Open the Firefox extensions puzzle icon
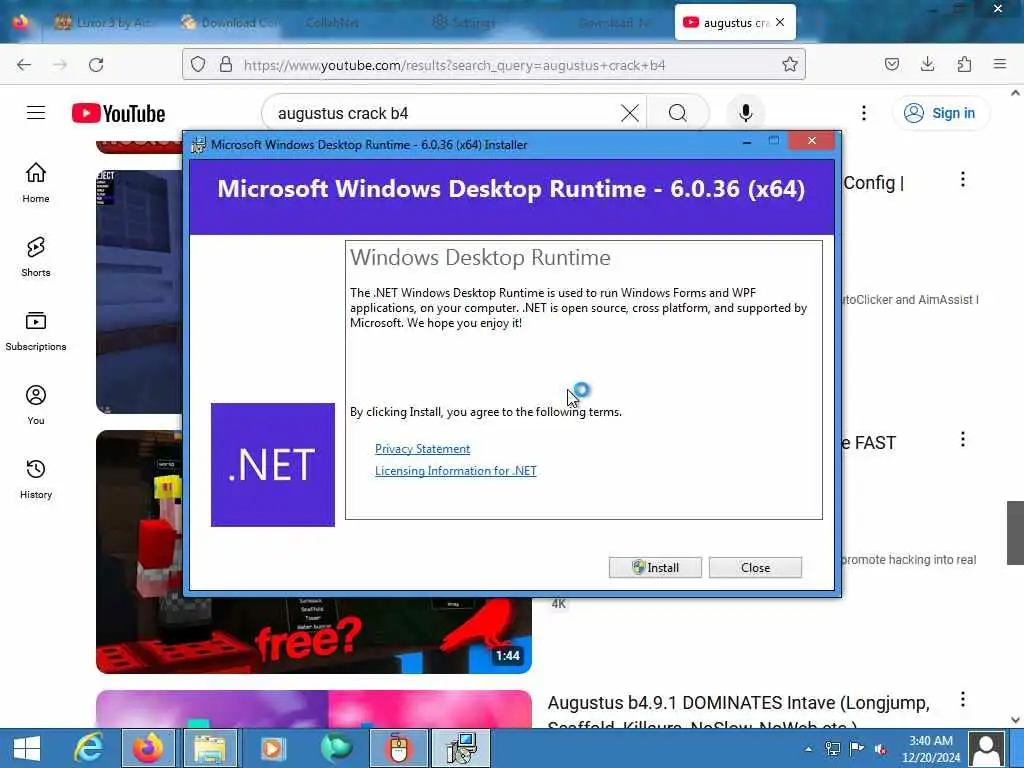 pos(964,64)
